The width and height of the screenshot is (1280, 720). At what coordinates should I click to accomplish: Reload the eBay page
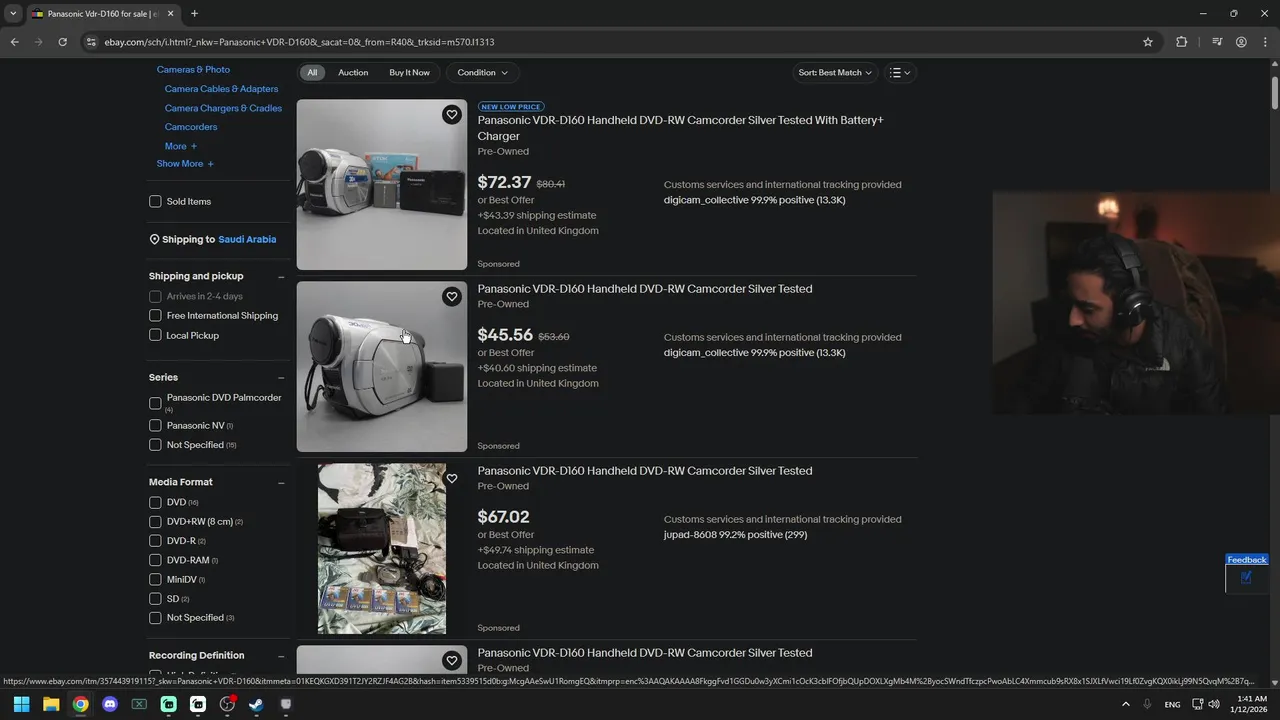coord(62,42)
